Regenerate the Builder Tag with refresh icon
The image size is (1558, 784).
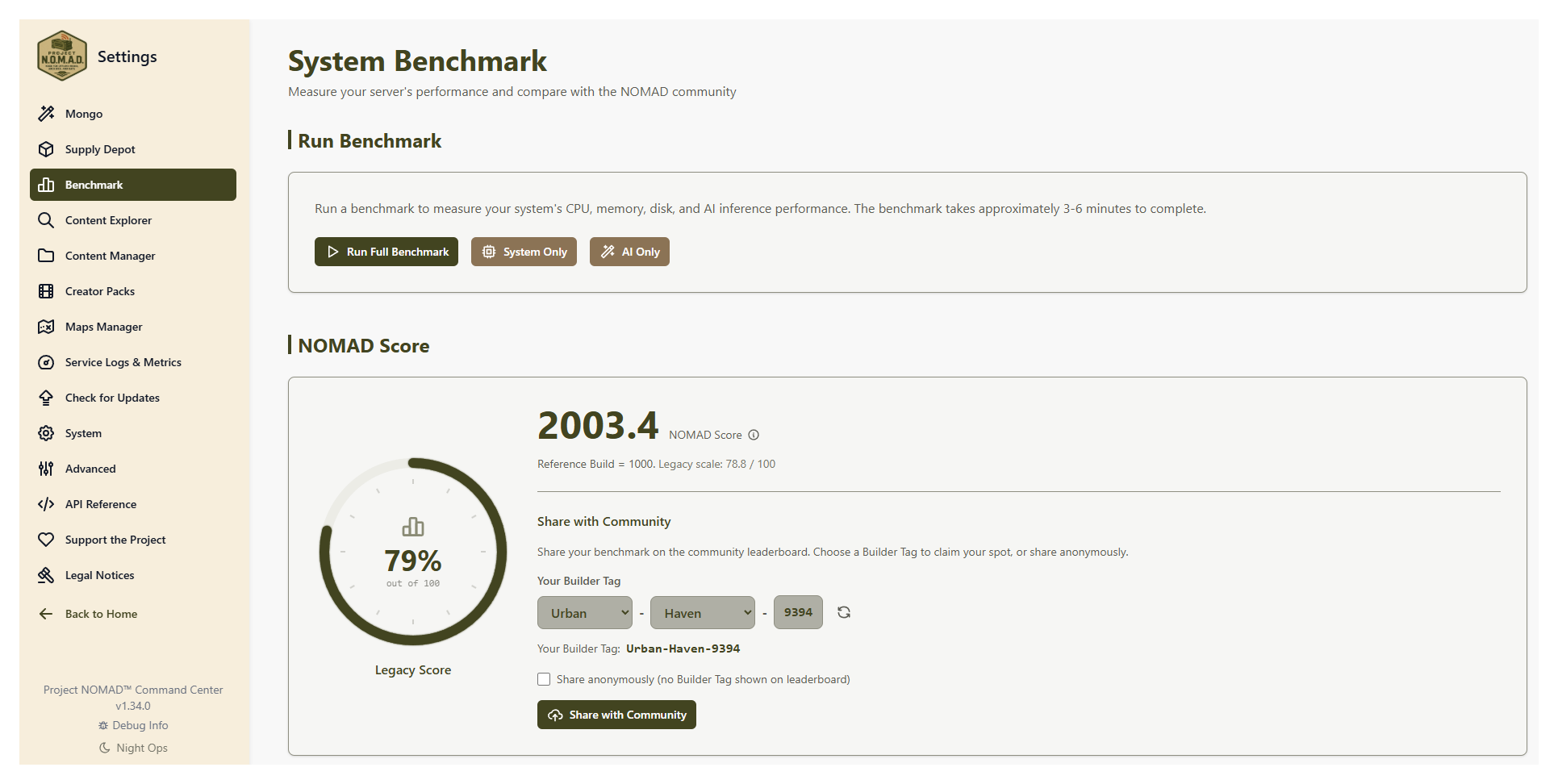point(844,612)
